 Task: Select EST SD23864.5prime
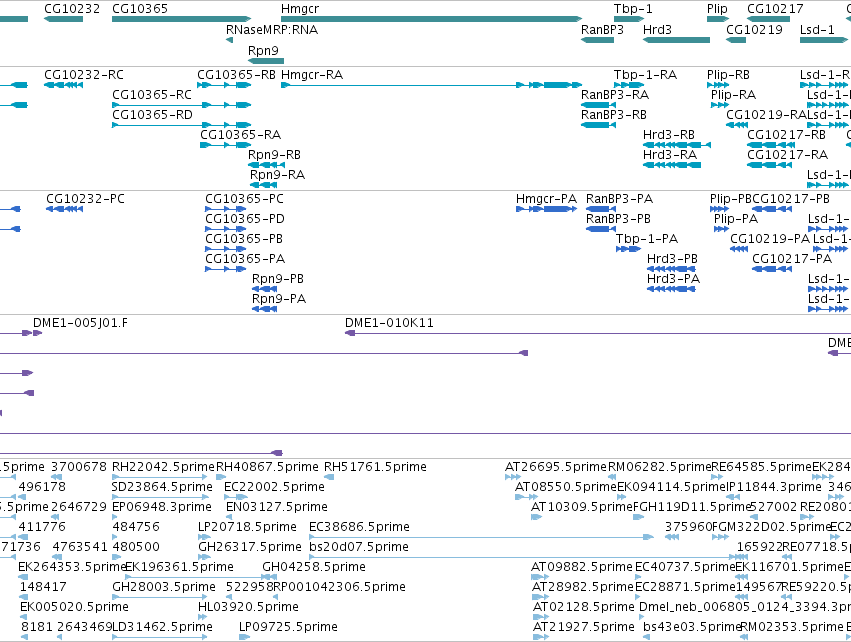[162, 487]
